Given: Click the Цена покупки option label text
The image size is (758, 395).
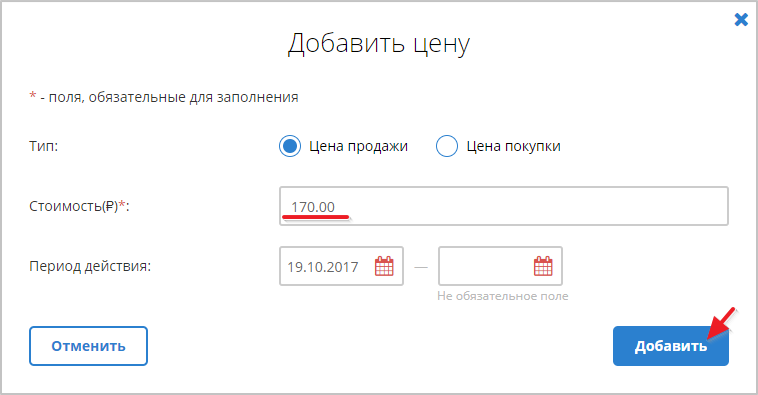Looking at the screenshot, I should 513,146.
